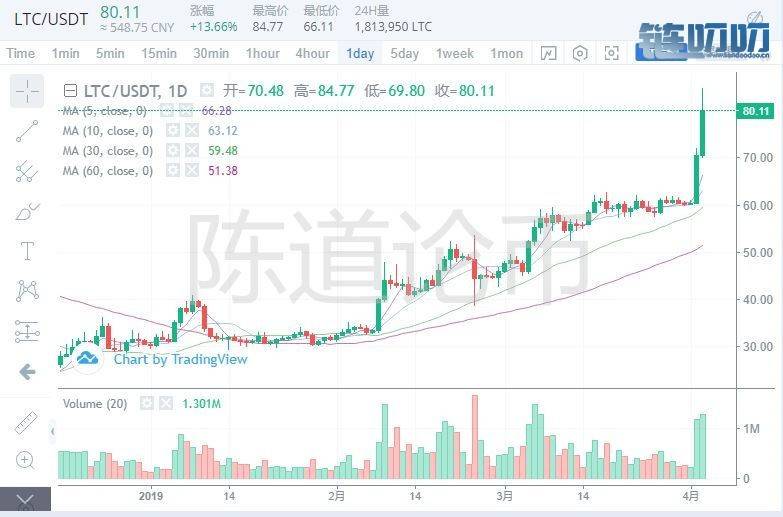
Task: Select the brush drawing tool
Action: pyautogui.click(x=27, y=212)
